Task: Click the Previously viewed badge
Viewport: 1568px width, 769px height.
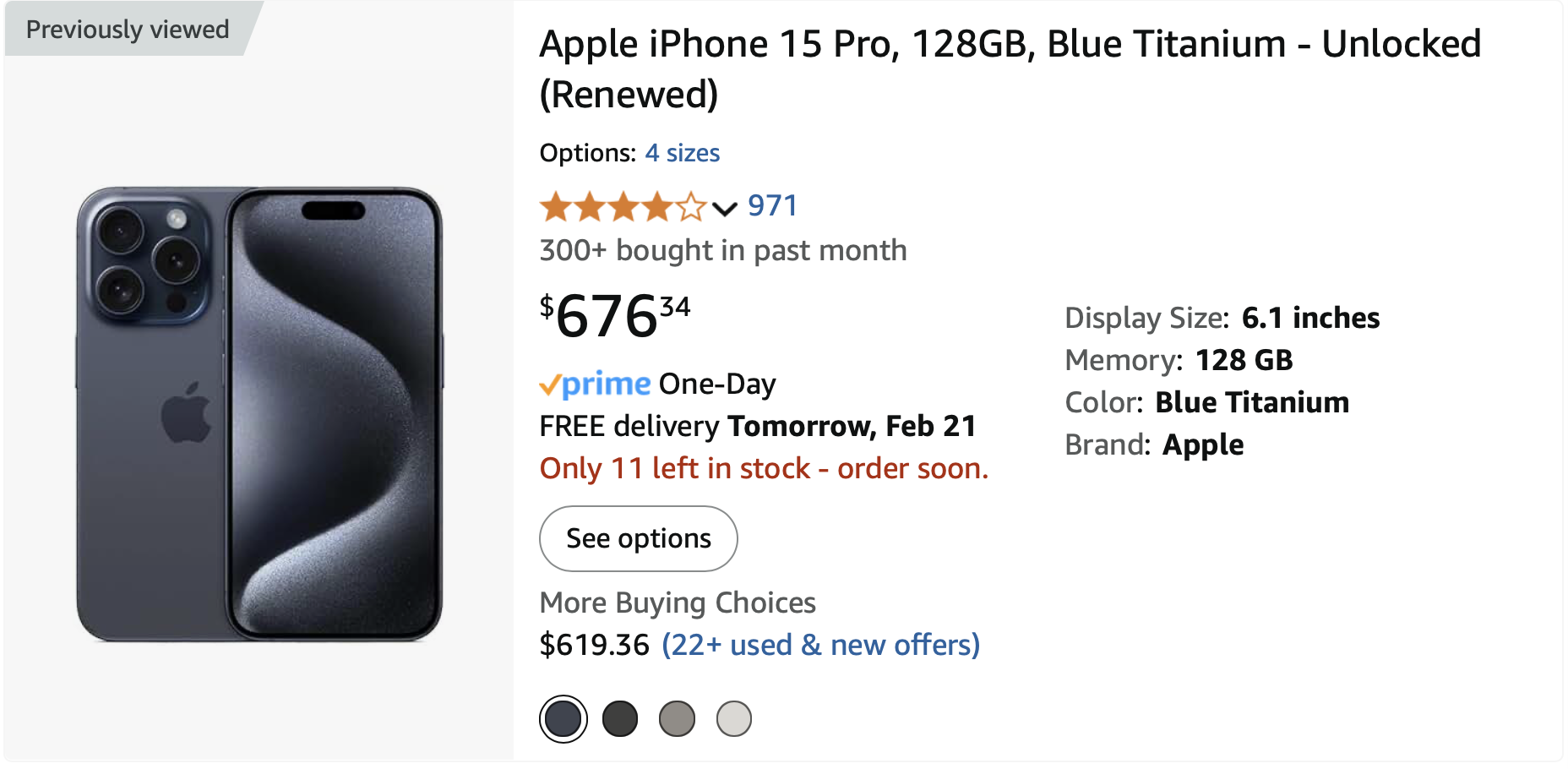Action: click(x=128, y=30)
